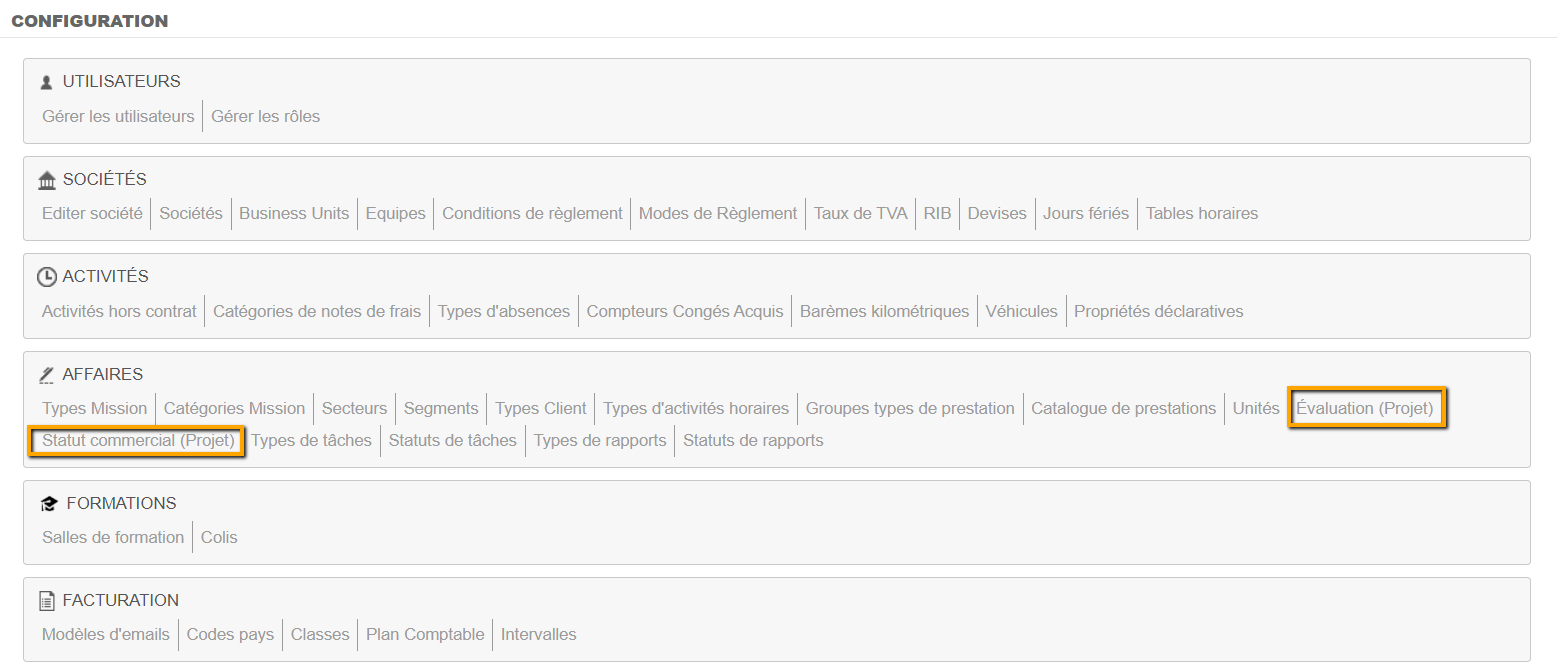Click the Activités clock icon
The image size is (1558, 666).
(46, 277)
